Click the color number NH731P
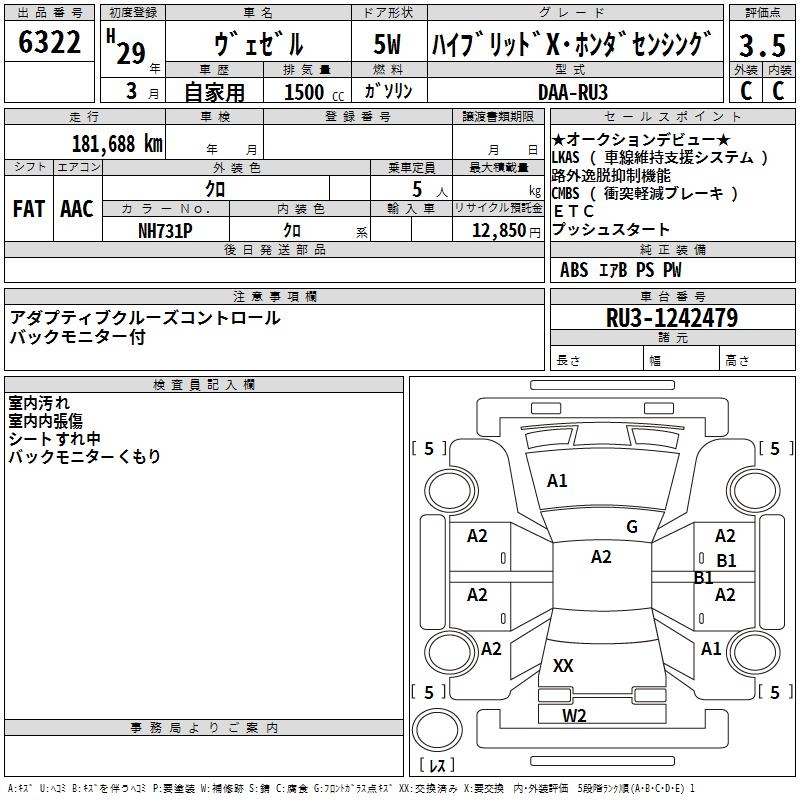The image size is (800, 800). click(165, 231)
